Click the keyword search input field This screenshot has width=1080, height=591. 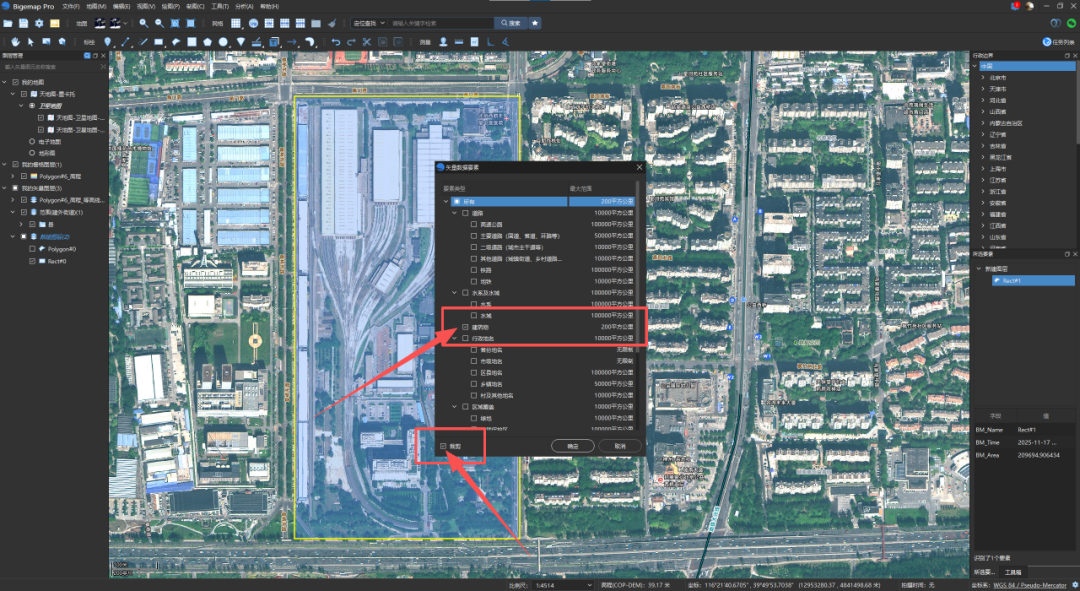(441, 23)
